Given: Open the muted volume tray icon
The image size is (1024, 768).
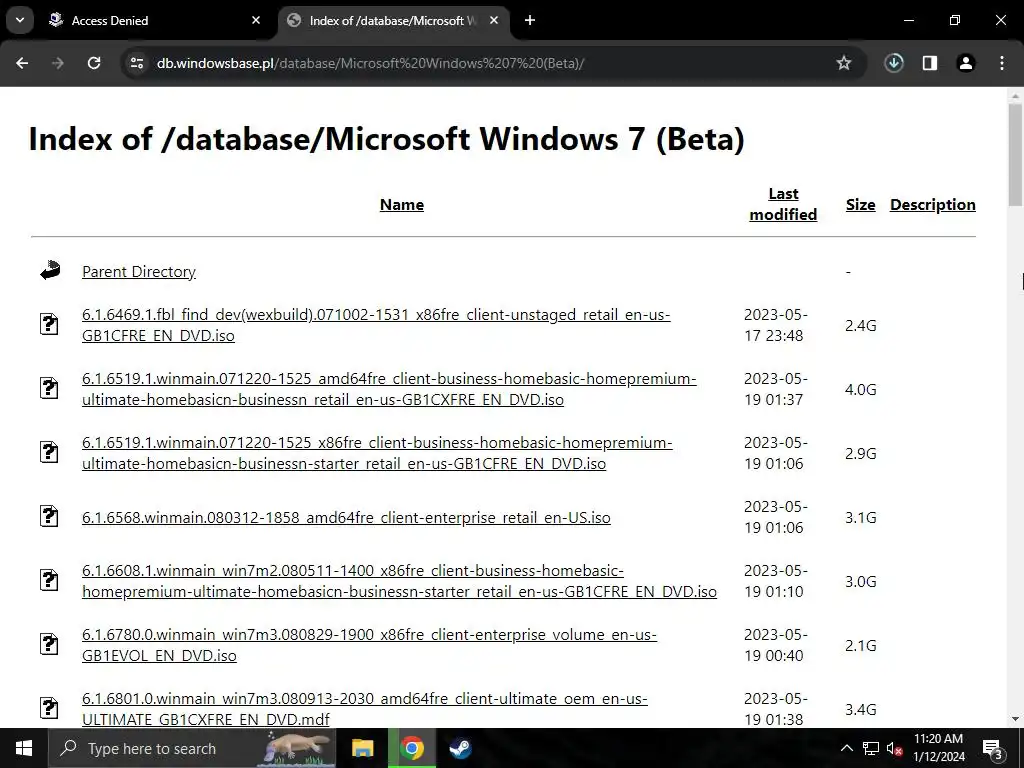Looking at the screenshot, I should coord(895,748).
